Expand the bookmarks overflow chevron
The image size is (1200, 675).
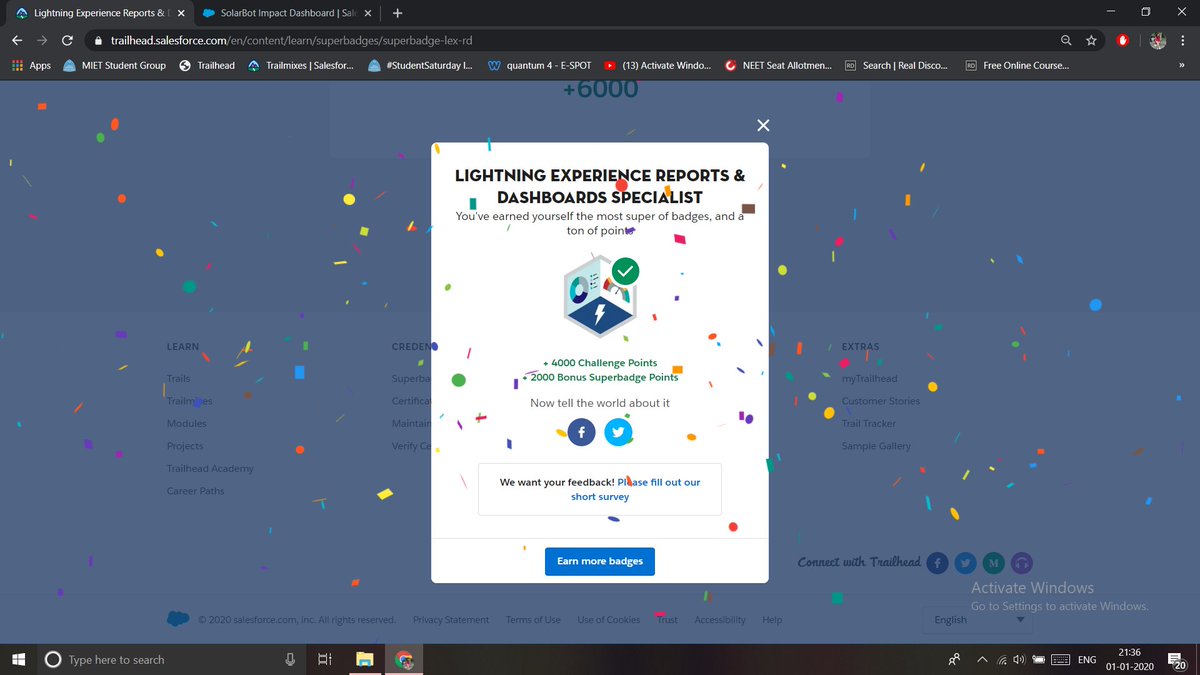click(x=1182, y=65)
